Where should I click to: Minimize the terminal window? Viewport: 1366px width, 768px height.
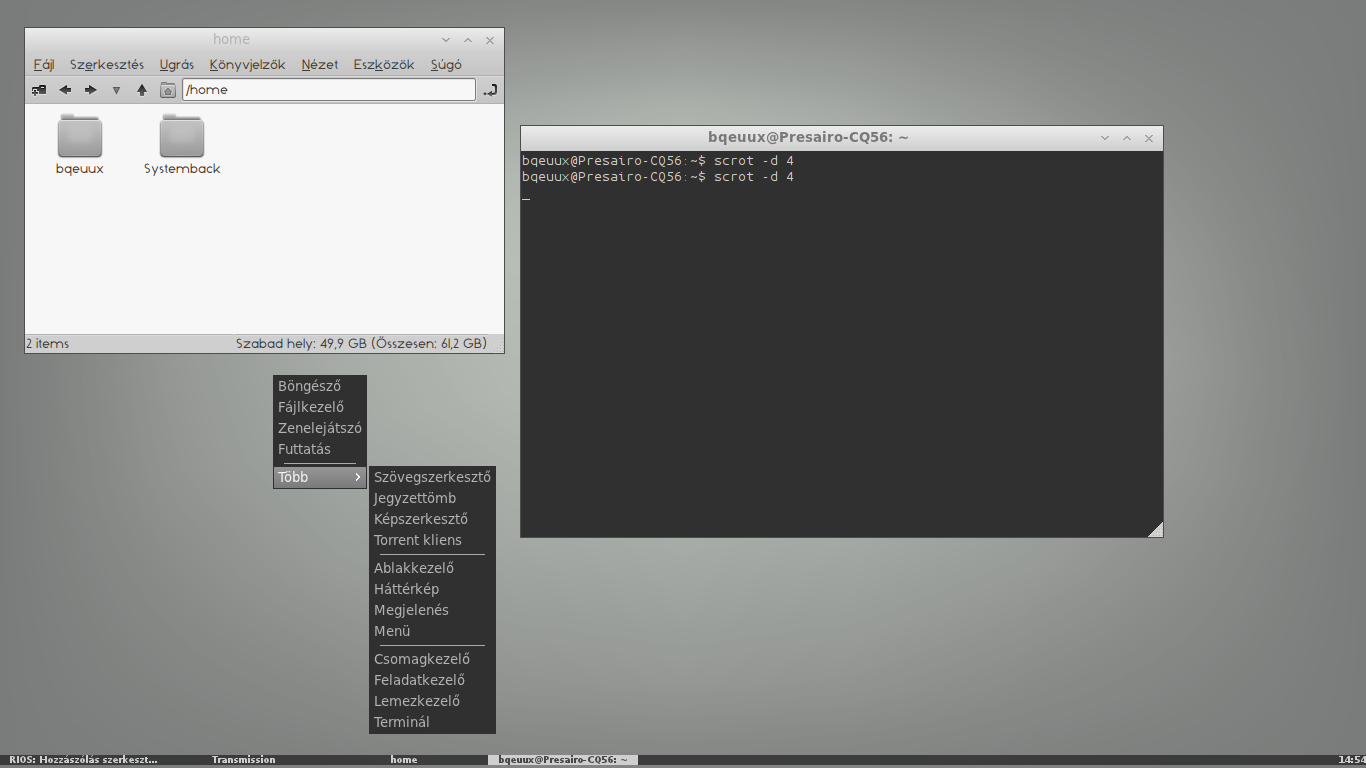[1105, 138]
